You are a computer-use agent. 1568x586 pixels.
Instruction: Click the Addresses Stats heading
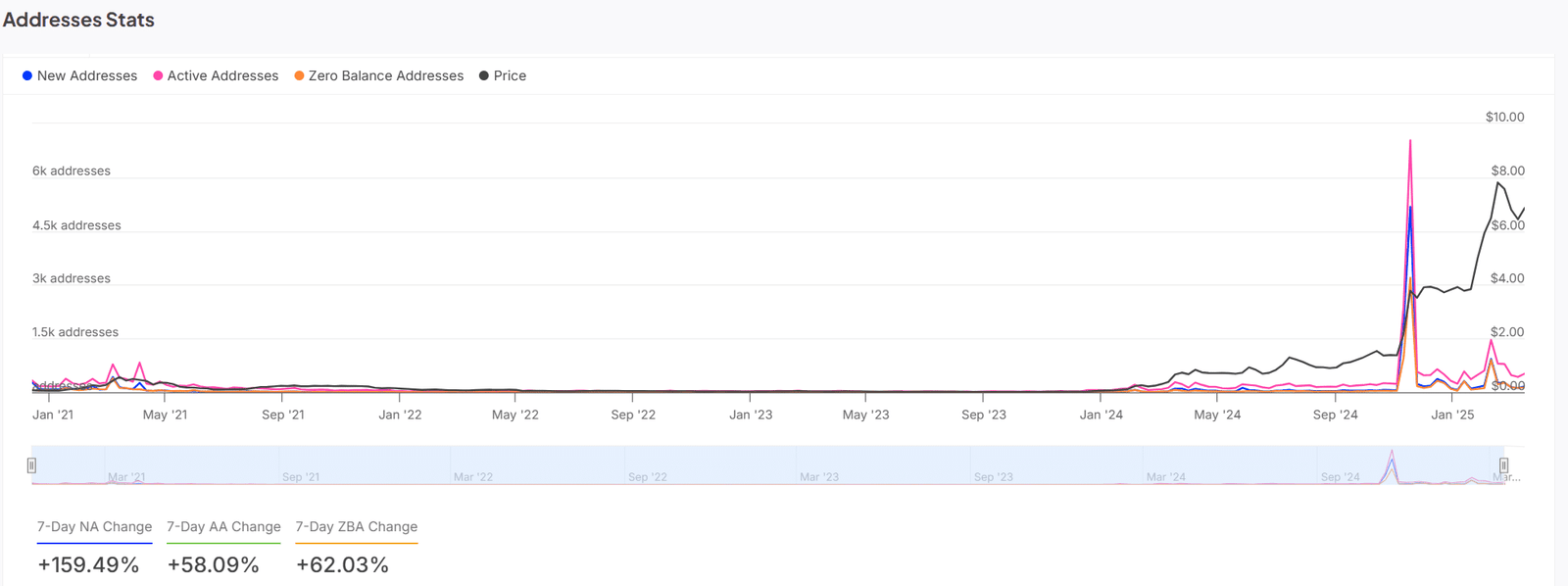(78, 20)
